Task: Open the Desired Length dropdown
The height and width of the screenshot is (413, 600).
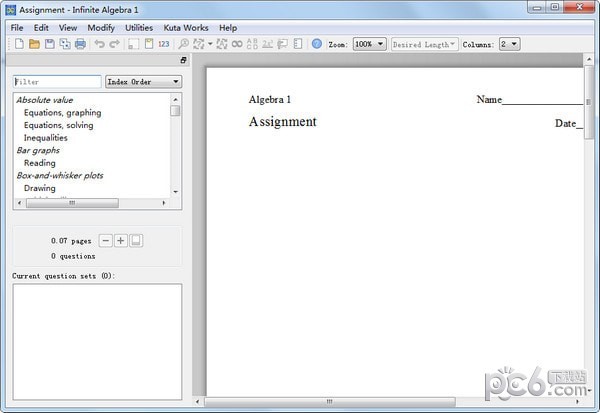Action: (424, 44)
